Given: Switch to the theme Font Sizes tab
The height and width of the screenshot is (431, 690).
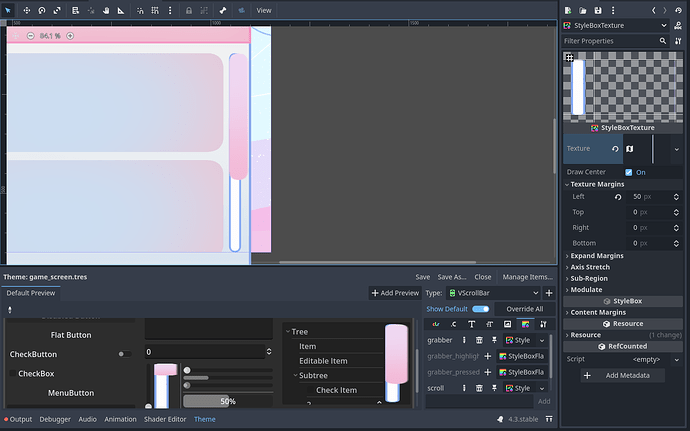Looking at the screenshot, I should tap(489, 324).
